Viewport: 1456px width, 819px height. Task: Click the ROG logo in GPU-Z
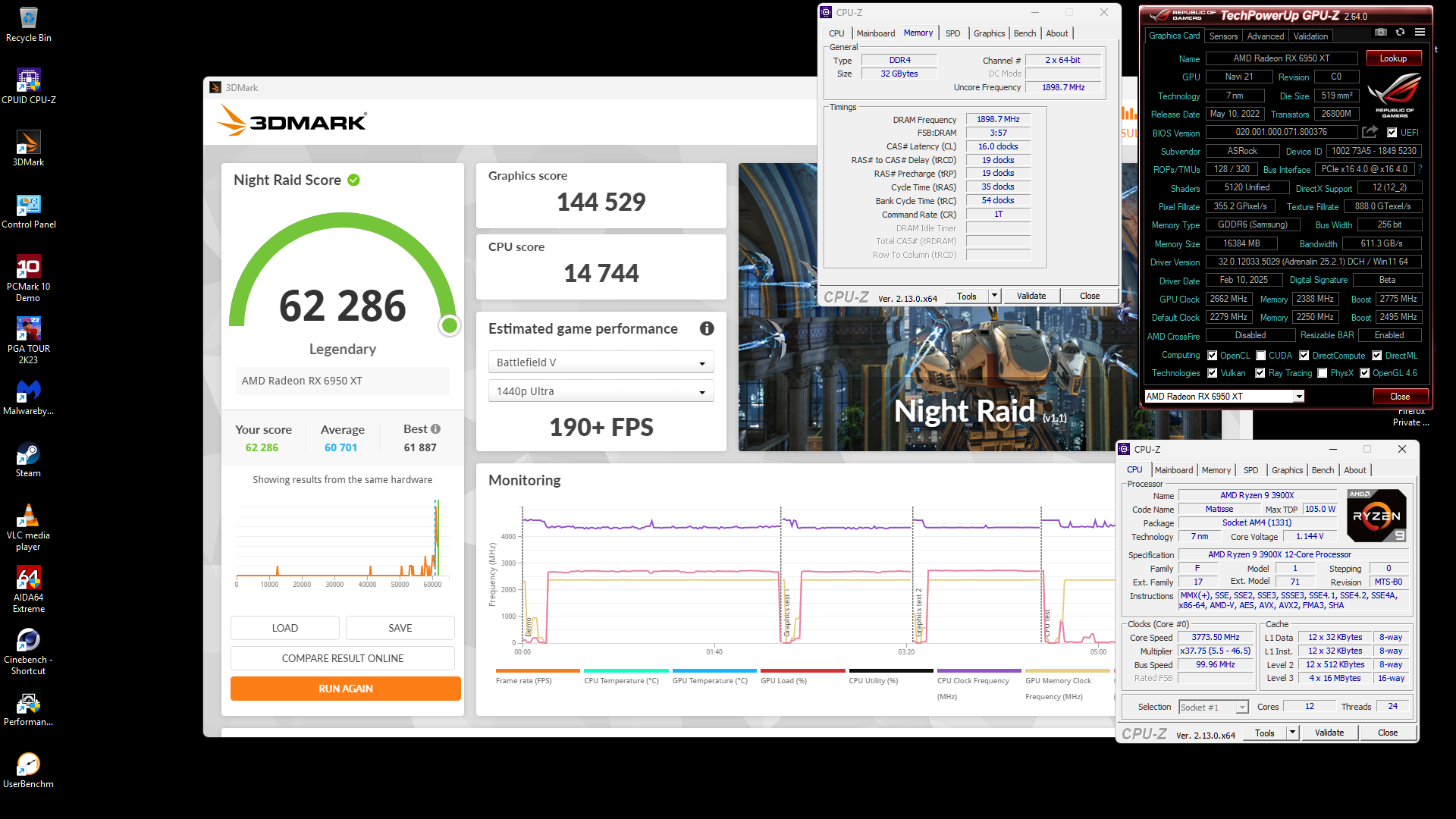[1394, 96]
